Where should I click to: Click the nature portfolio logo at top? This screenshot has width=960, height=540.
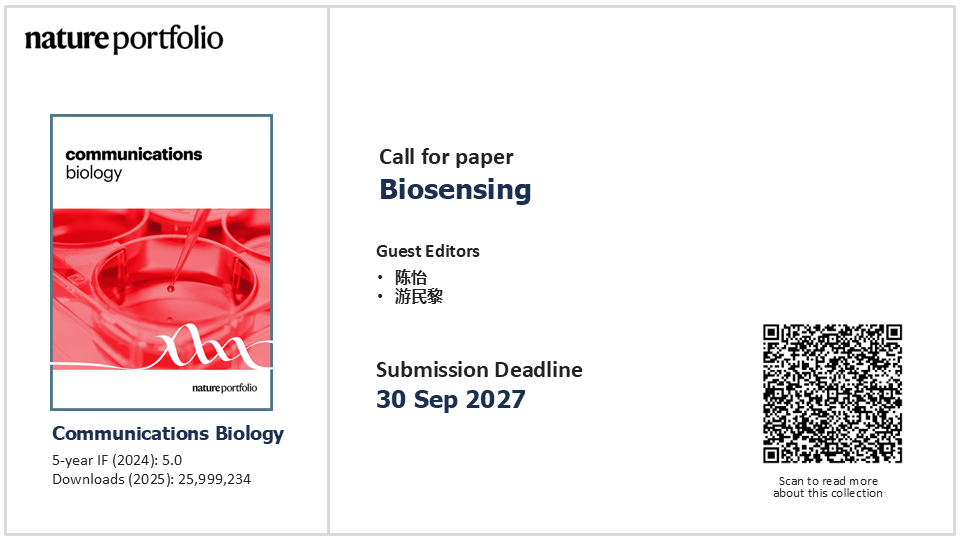point(124,39)
